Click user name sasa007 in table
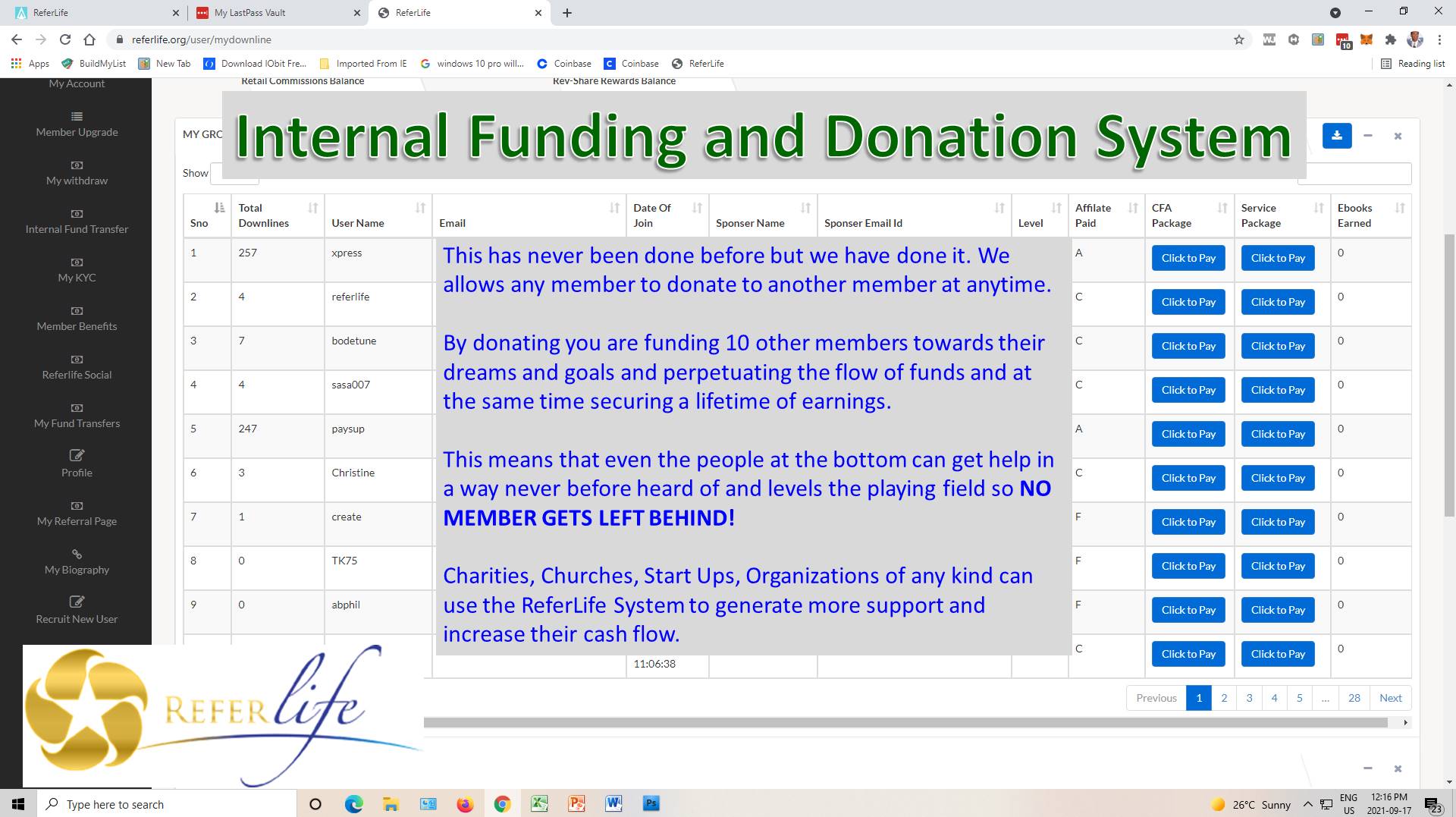1456x817 pixels. coord(351,385)
